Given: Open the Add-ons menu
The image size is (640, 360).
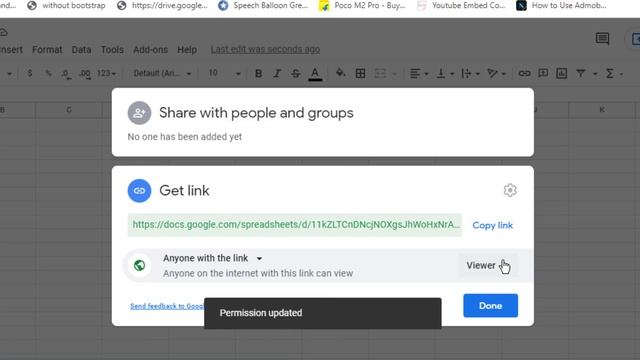Looking at the screenshot, I should point(150,50).
